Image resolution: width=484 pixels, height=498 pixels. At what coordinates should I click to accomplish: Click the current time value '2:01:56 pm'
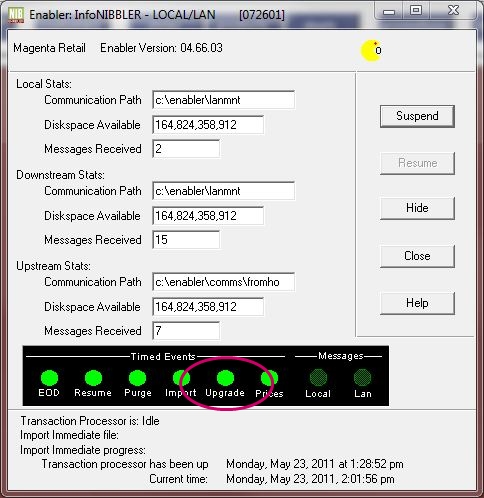coord(368,479)
